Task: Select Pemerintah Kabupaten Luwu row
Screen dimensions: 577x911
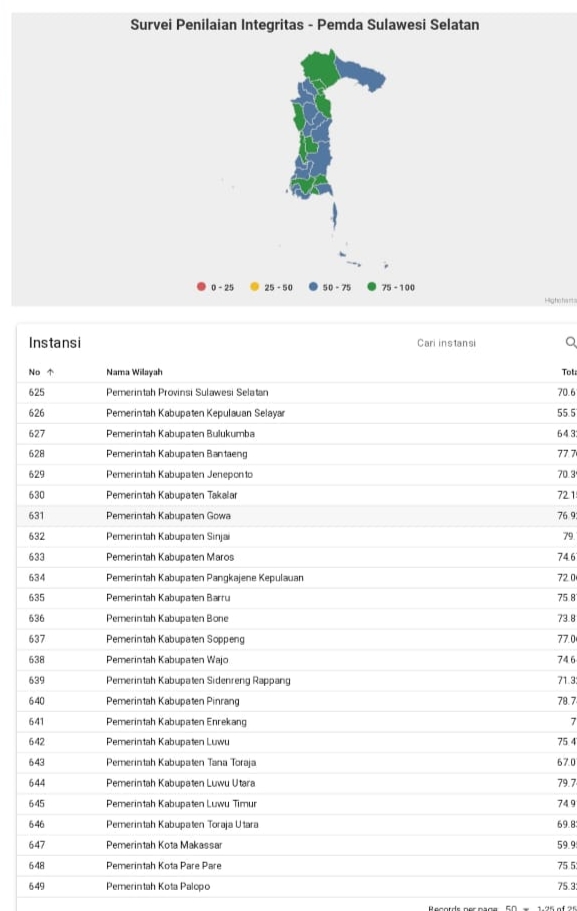Action: [x=297, y=741]
